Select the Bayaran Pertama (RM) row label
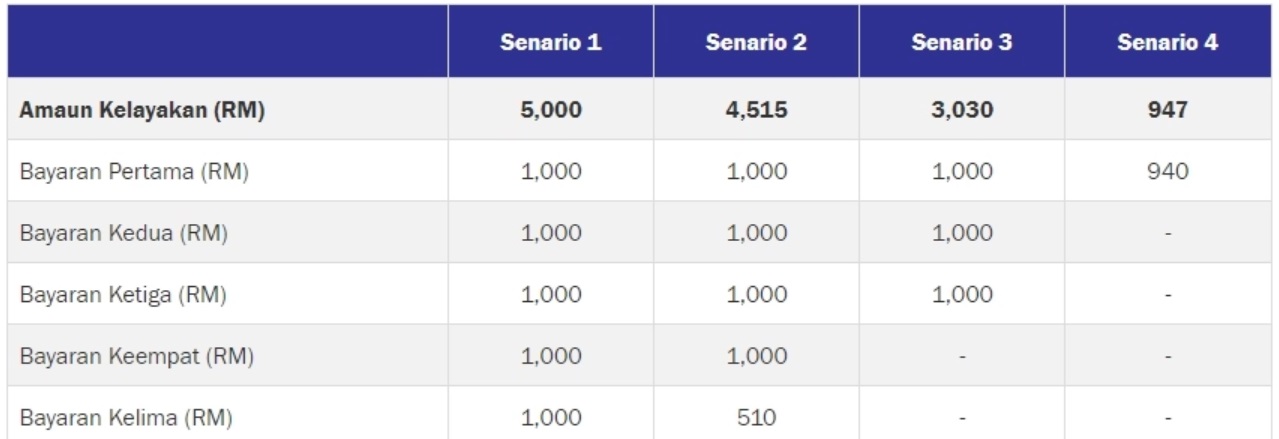1279x439 pixels. click(x=134, y=172)
